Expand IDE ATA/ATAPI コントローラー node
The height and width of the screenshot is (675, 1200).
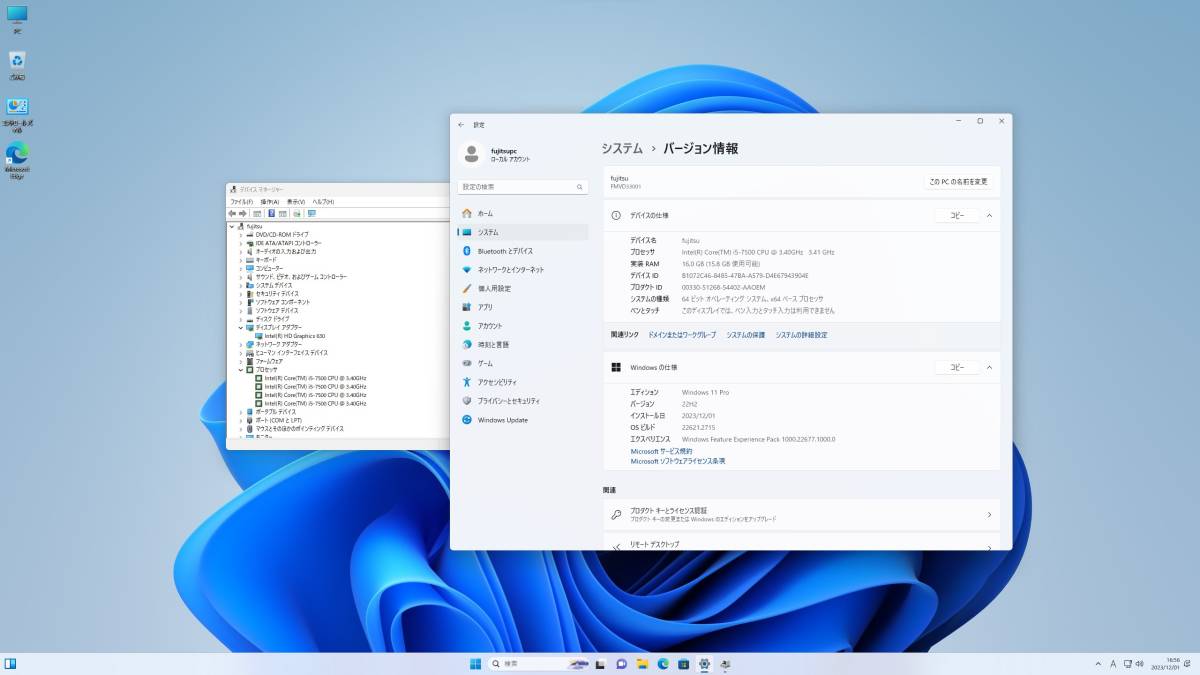coord(241,243)
